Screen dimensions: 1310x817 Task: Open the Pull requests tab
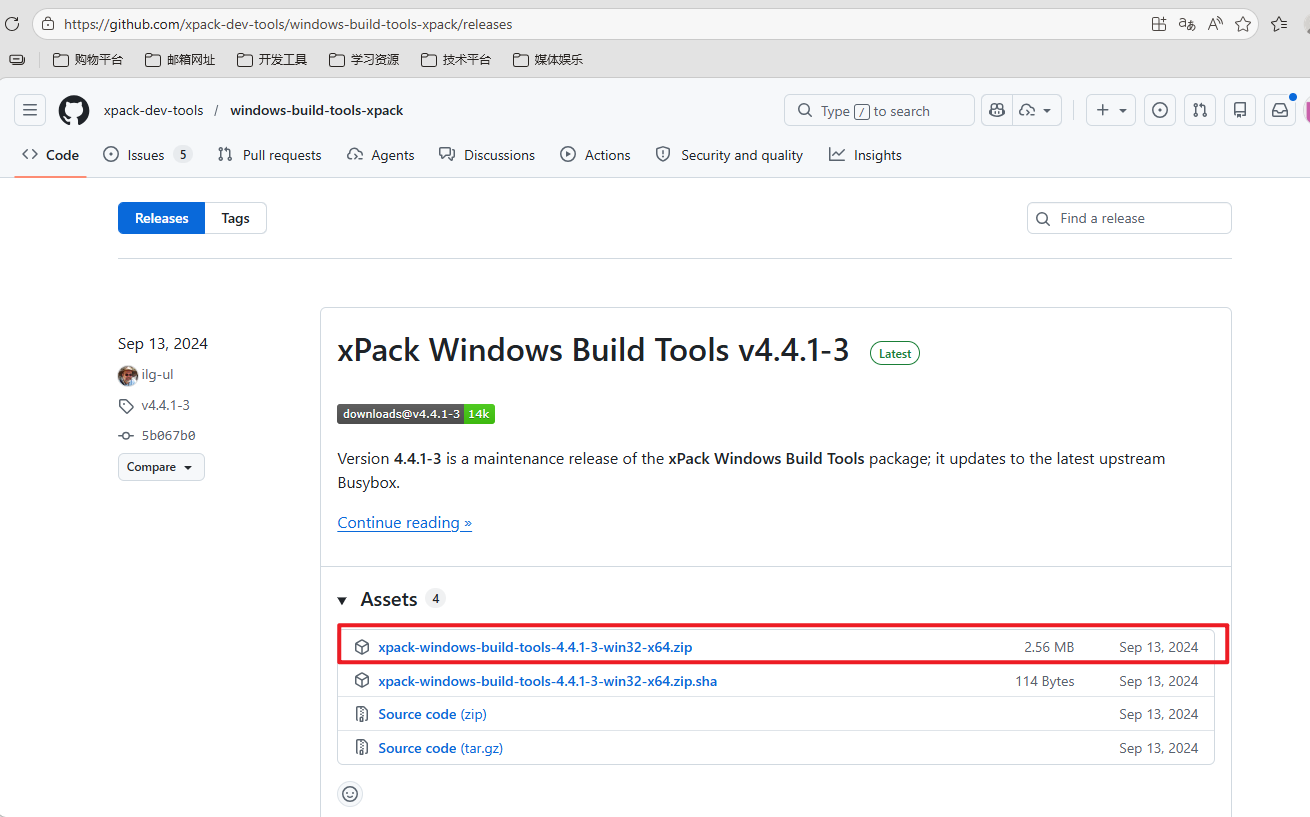pos(270,155)
